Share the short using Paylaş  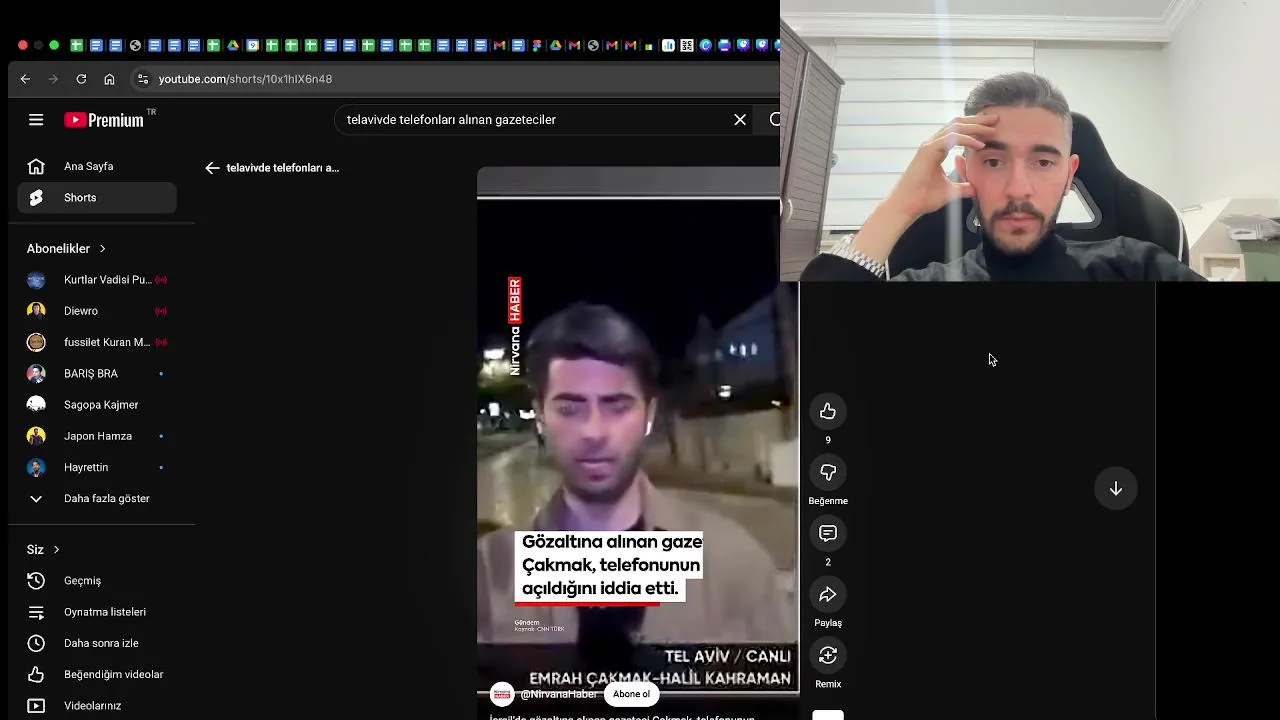[x=828, y=594]
